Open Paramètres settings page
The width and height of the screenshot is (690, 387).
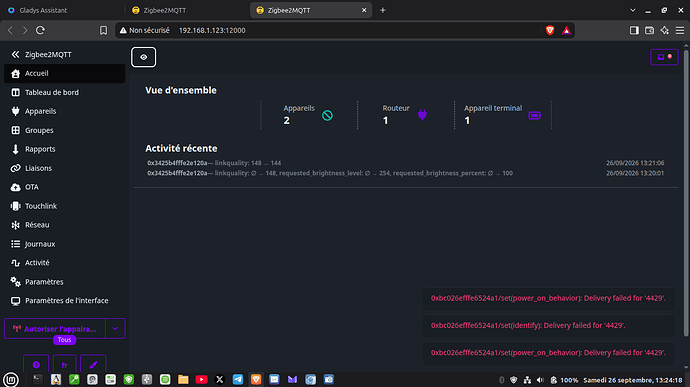click(64, 282)
